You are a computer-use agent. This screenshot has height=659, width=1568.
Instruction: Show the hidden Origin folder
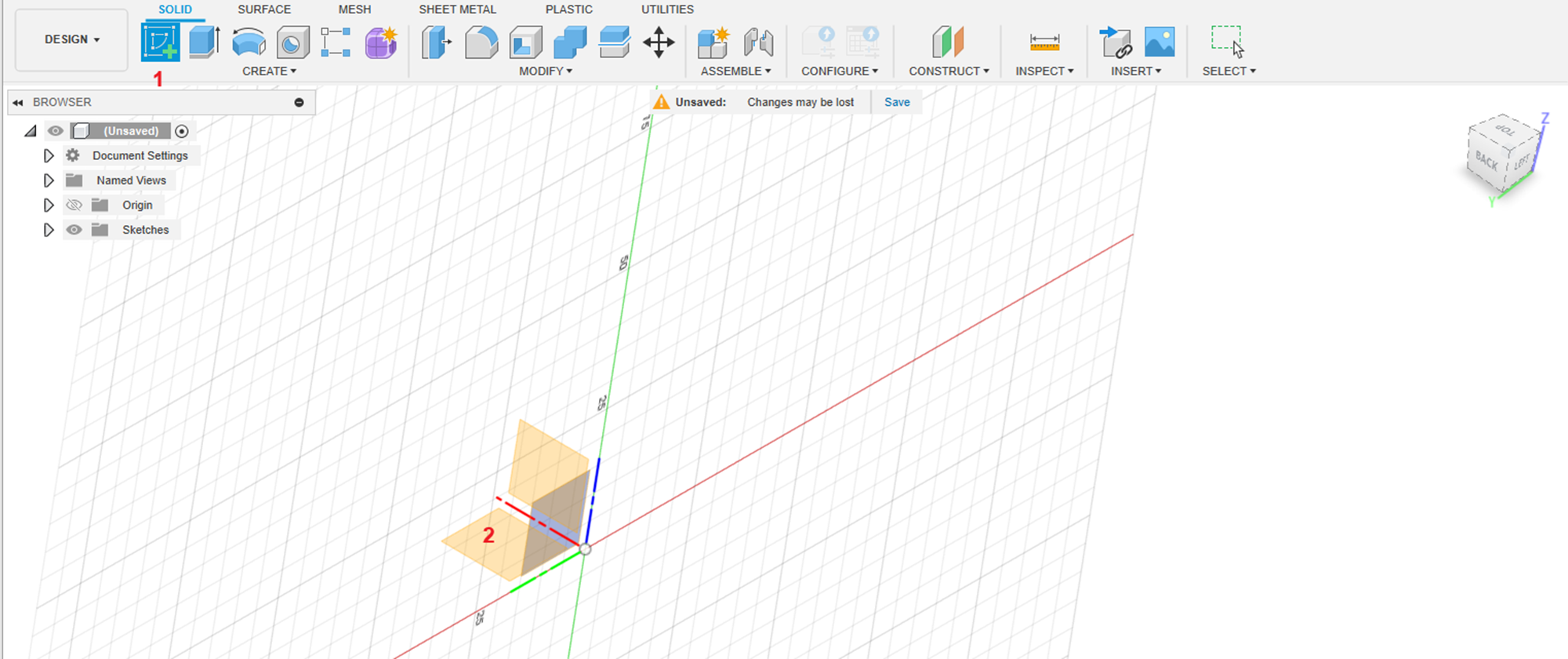[74, 205]
